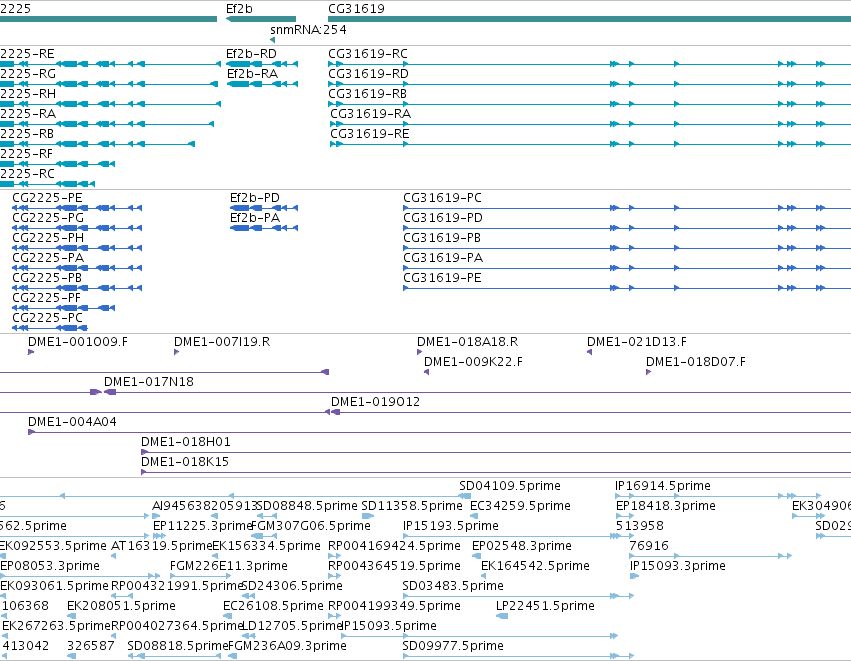
Task: Select transcript CG31619-RC
Action: coord(368,54)
